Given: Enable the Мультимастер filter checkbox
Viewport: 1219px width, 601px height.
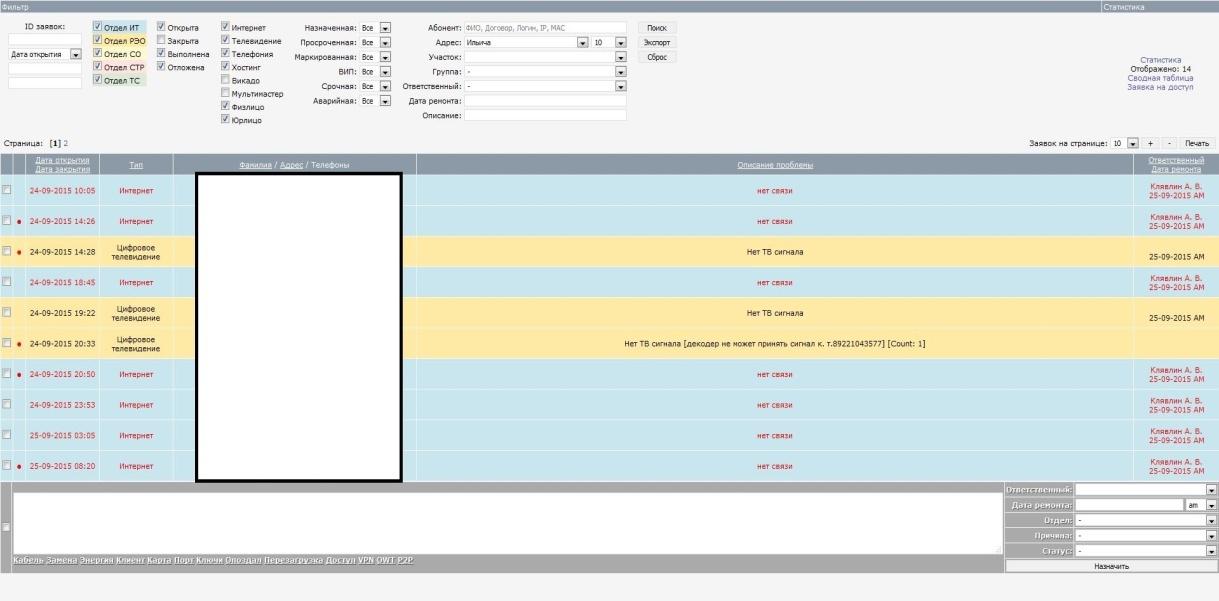Looking at the screenshot, I should coord(226,93).
